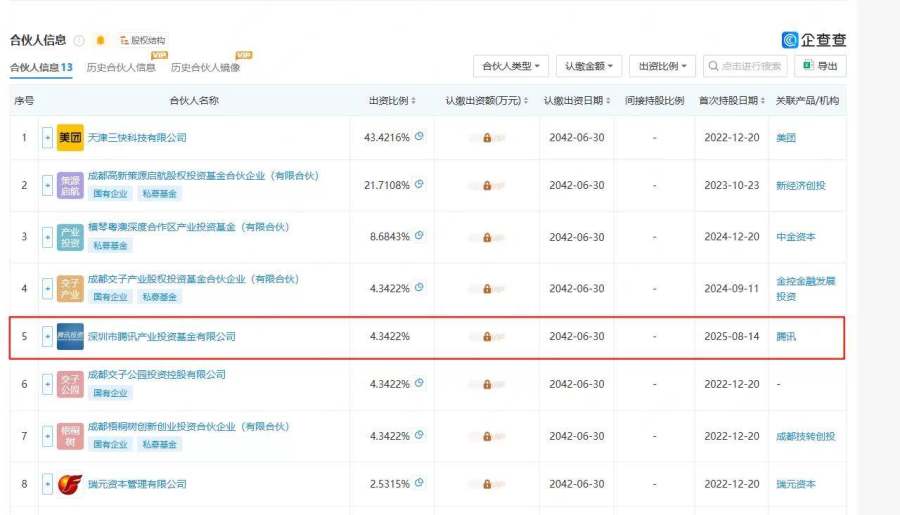
Task: Open the 成都技转创投 related link
Action: pyautogui.click(x=806, y=436)
